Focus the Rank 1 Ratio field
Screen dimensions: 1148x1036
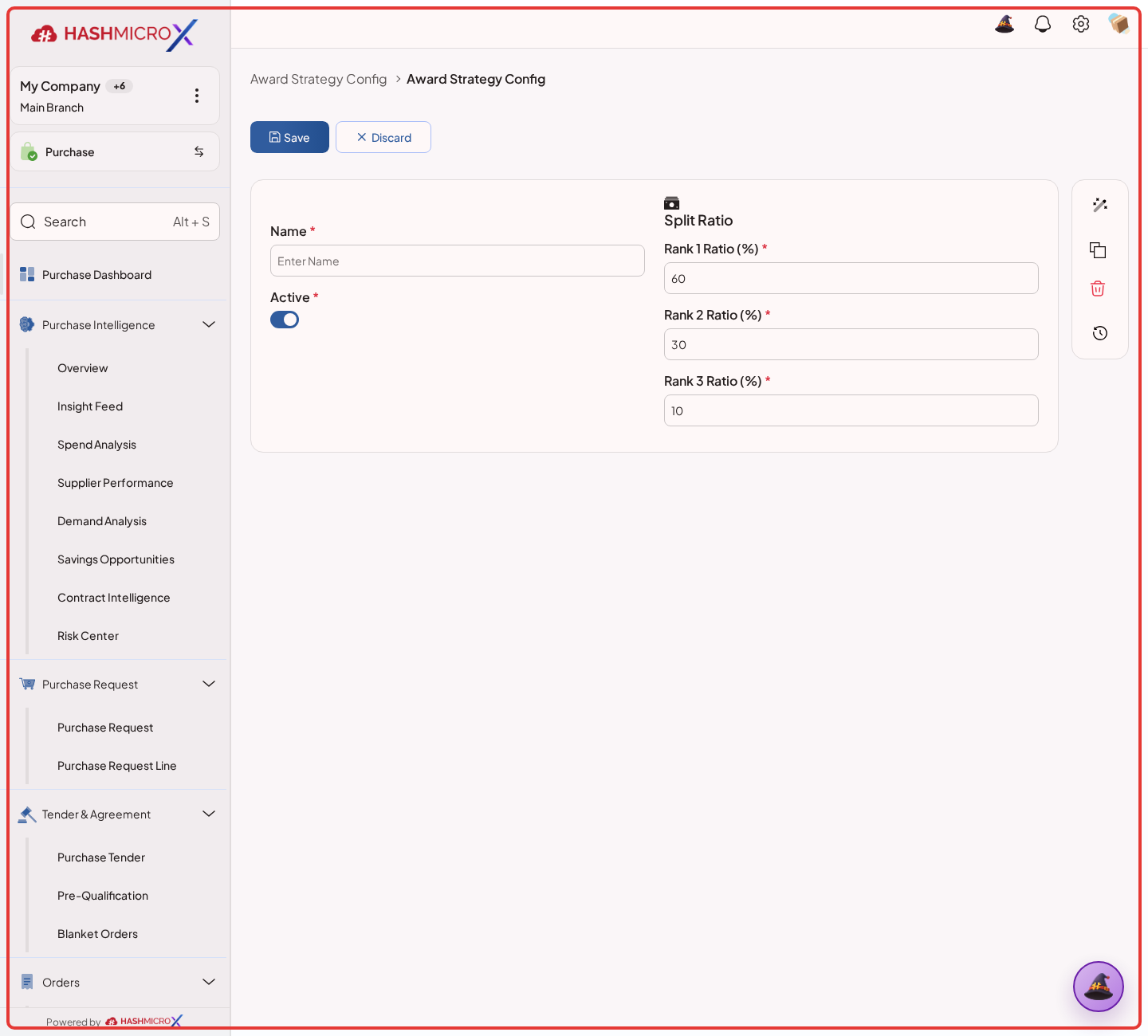(x=851, y=278)
